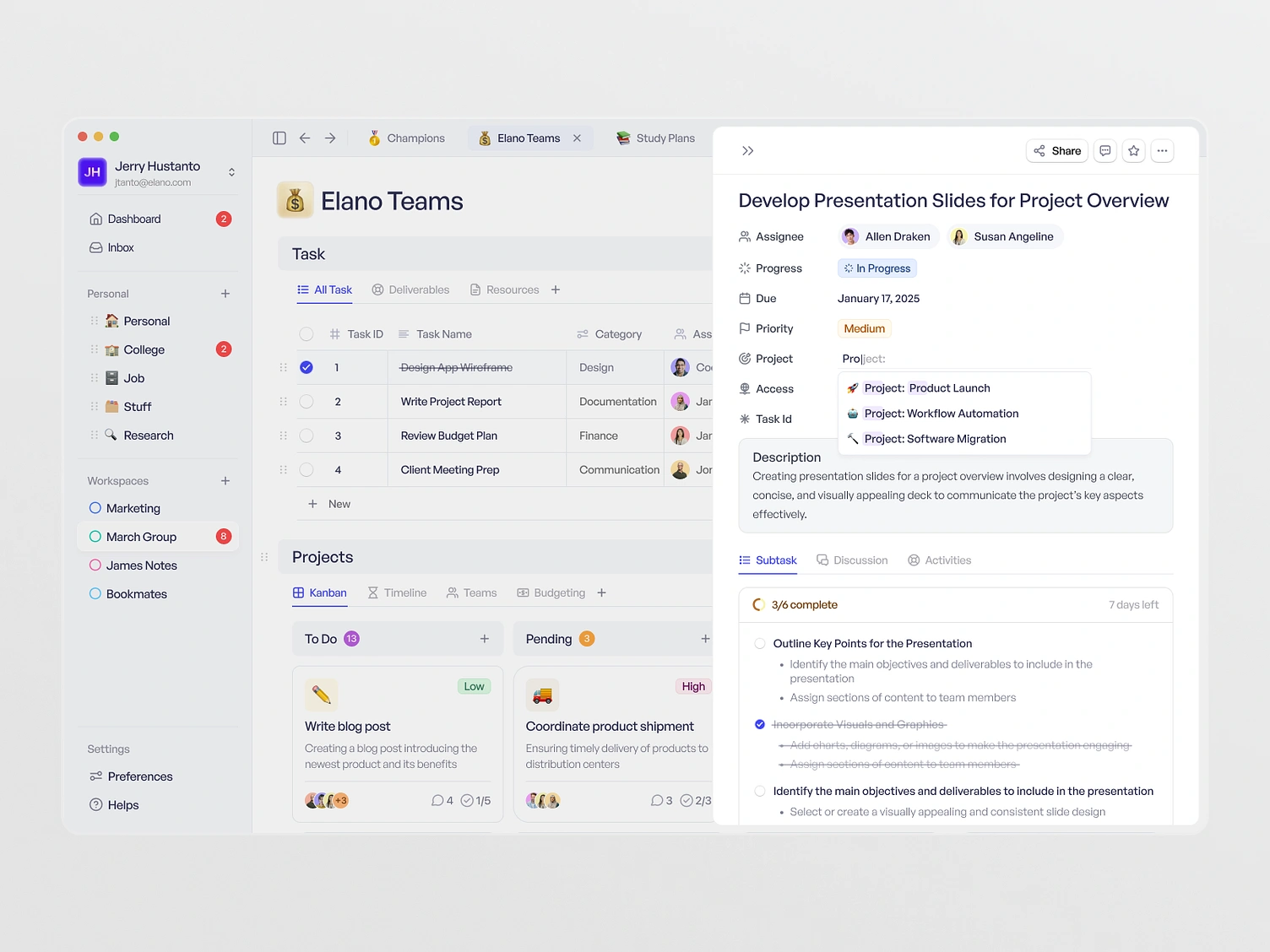Collapse the task detail panel with double-arrow icon
This screenshot has width=1270, height=952.
pyautogui.click(x=747, y=150)
